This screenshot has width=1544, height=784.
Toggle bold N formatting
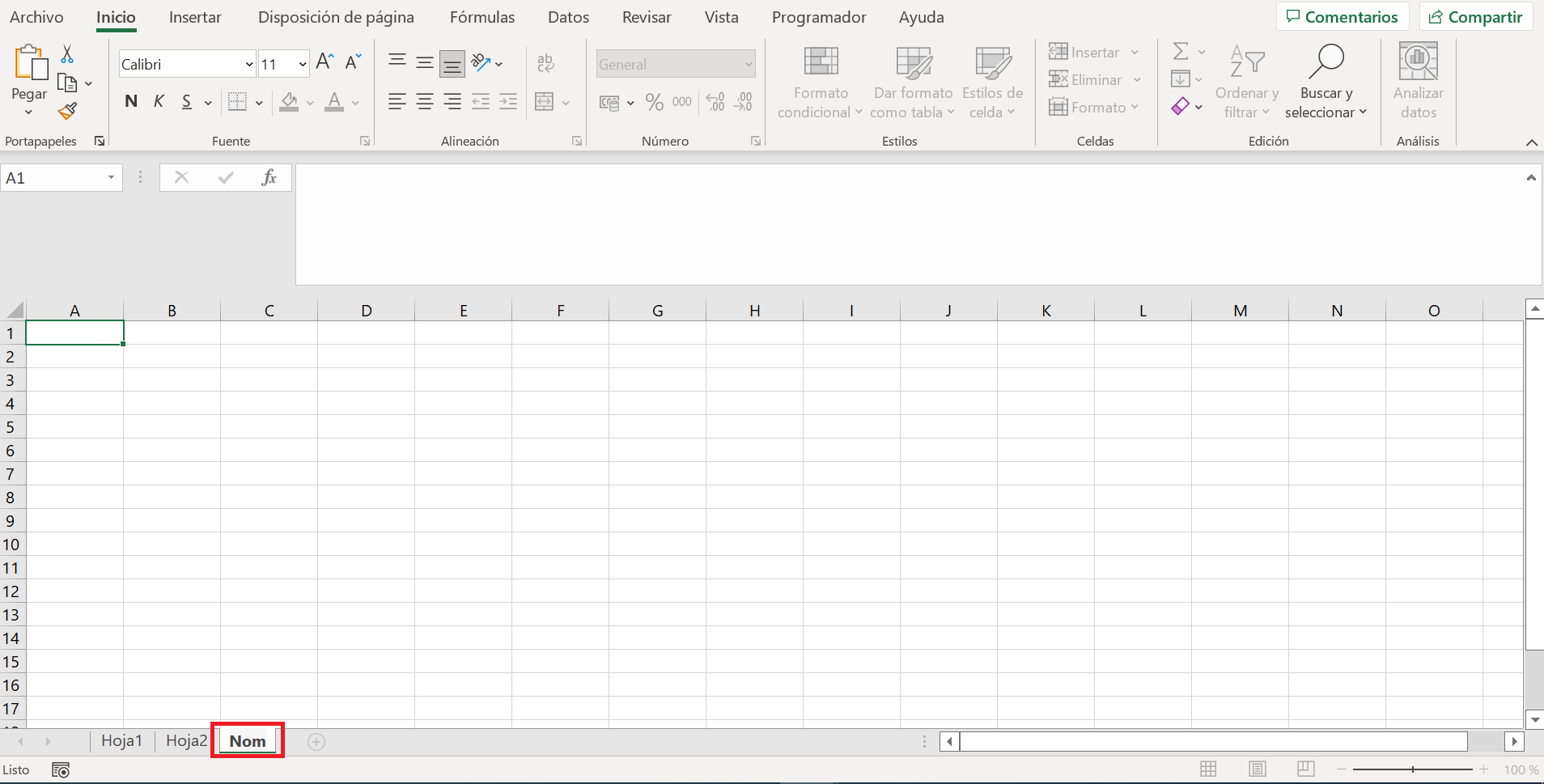(131, 101)
